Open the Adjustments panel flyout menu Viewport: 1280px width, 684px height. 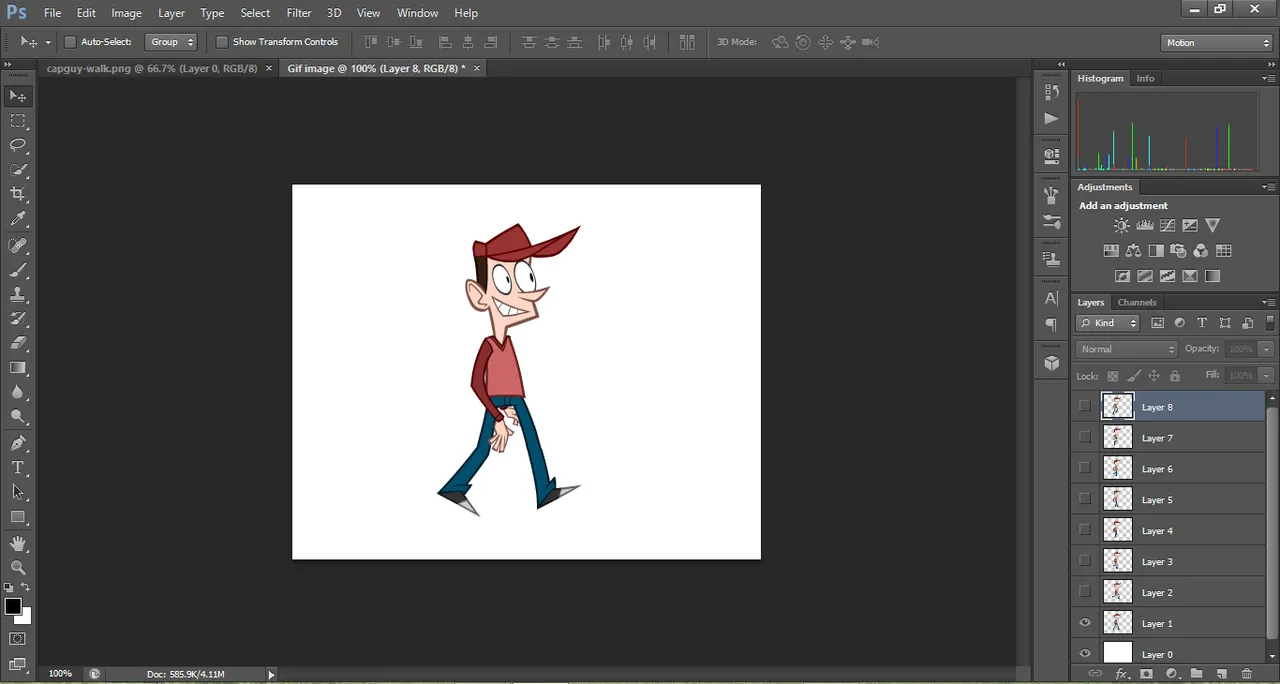click(1268, 187)
